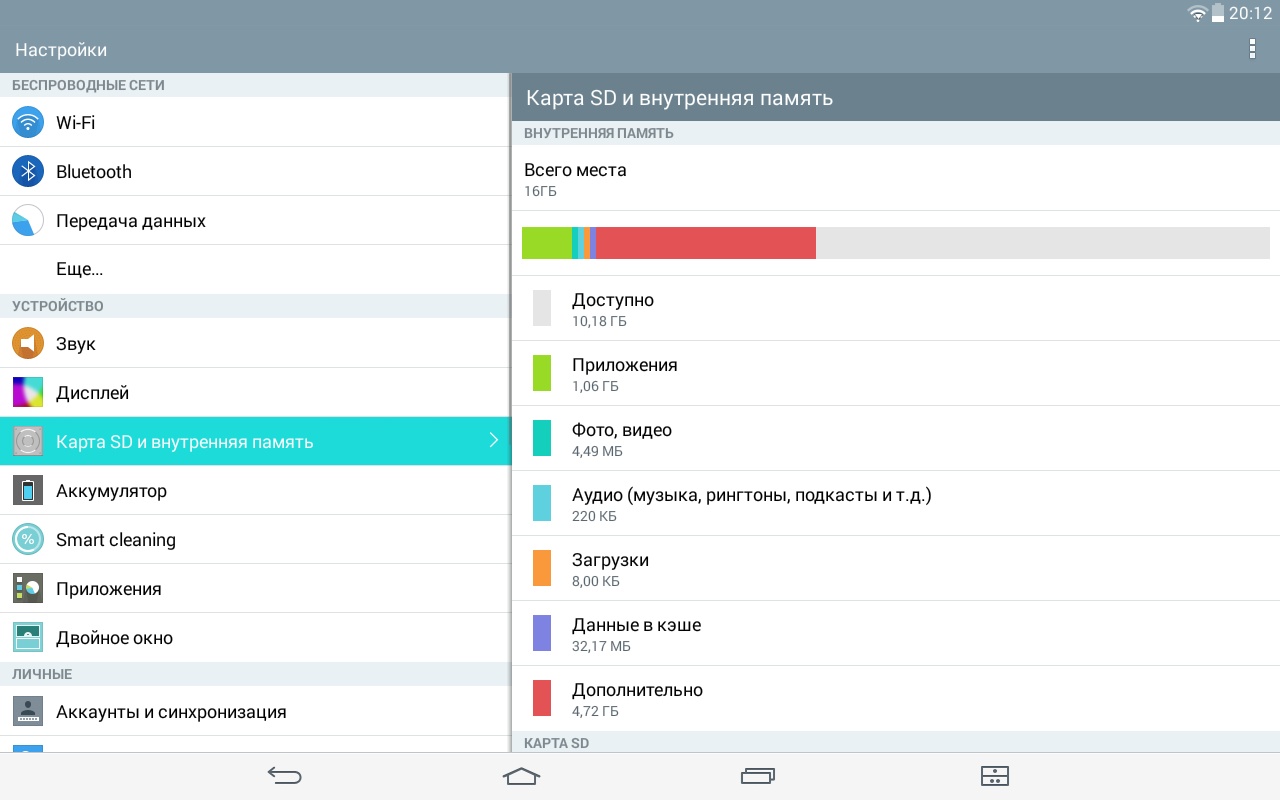The image size is (1280, 800).
Task: Open Приложения in the settings list
Action: (x=108, y=588)
